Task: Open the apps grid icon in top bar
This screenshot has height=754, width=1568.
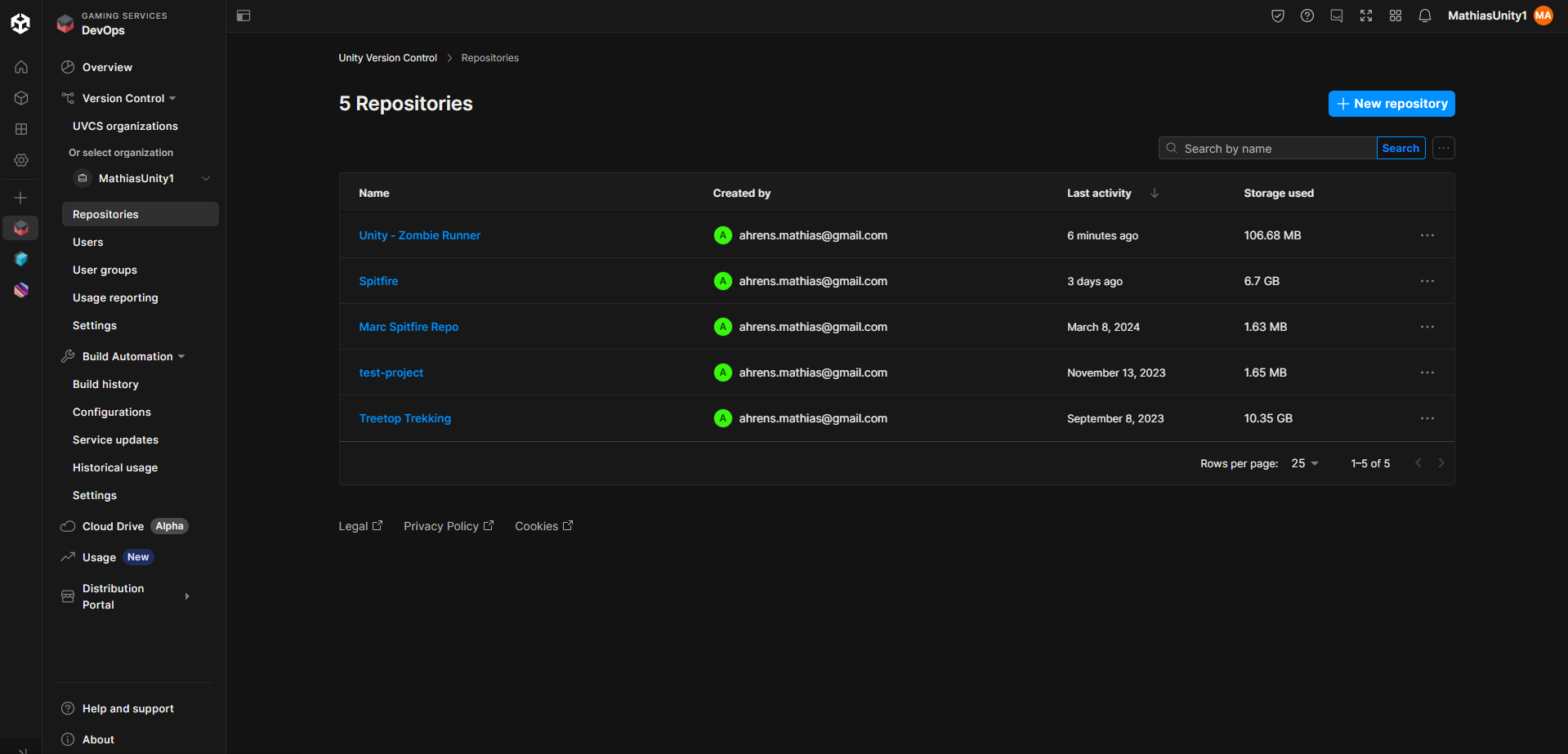Action: [x=1395, y=16]
